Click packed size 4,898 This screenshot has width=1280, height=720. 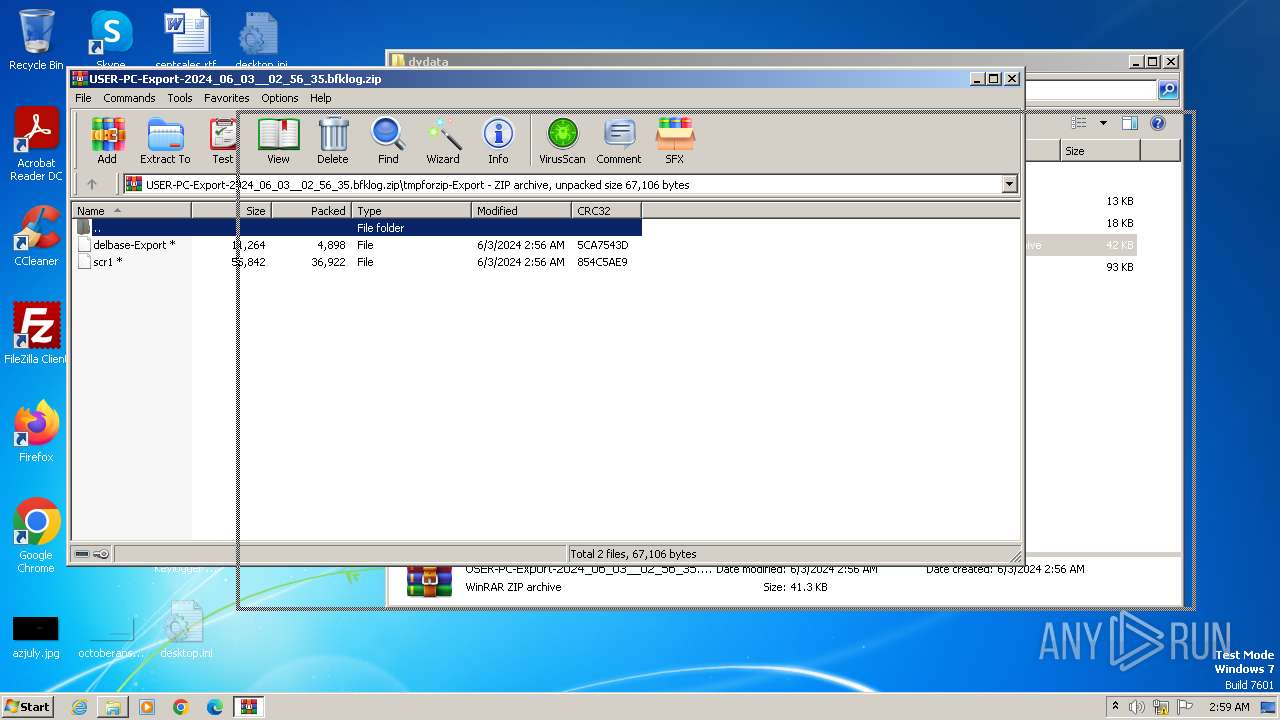click(x=331, y=245)
